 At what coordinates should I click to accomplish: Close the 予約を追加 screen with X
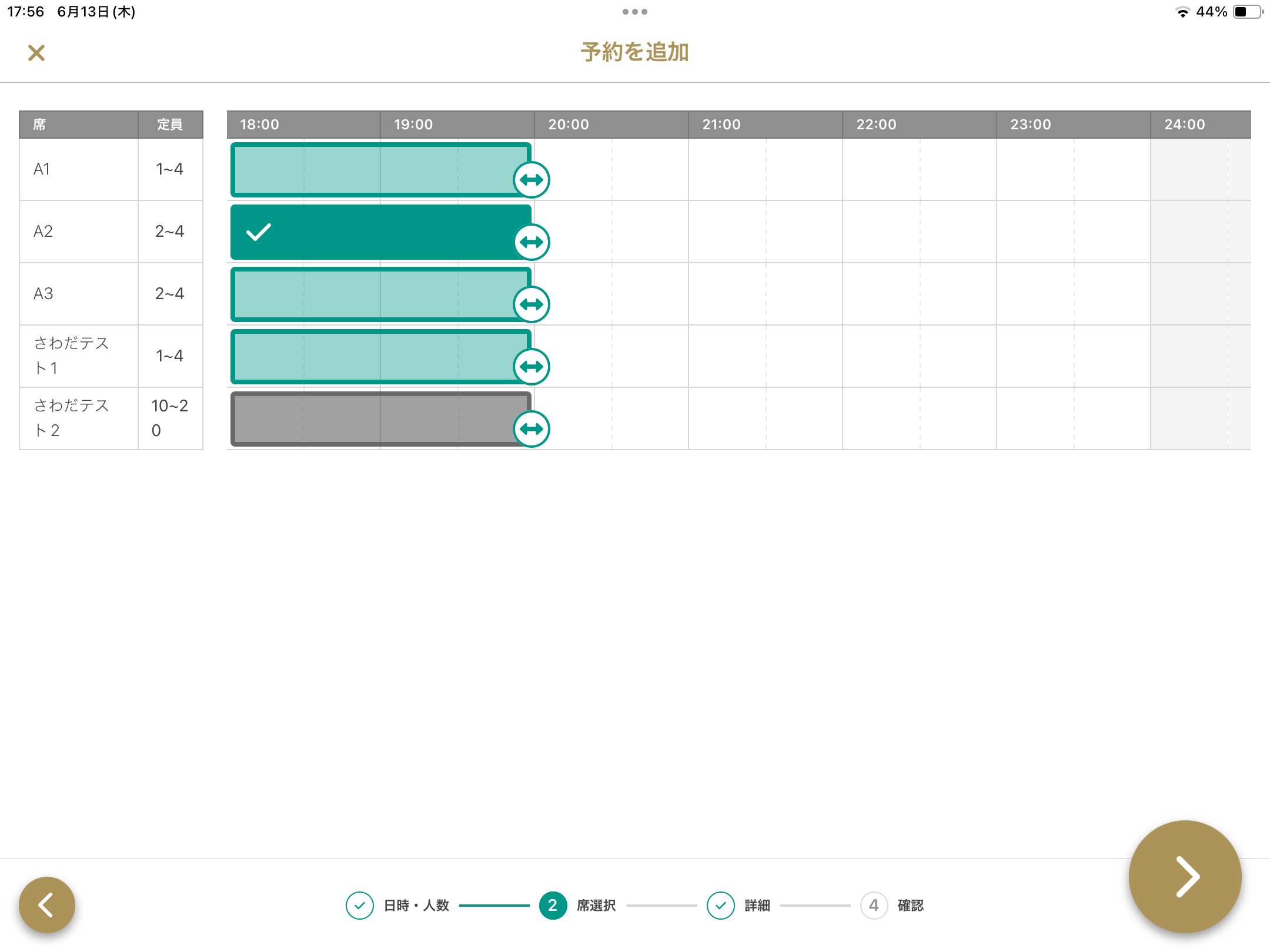point(36,53)
